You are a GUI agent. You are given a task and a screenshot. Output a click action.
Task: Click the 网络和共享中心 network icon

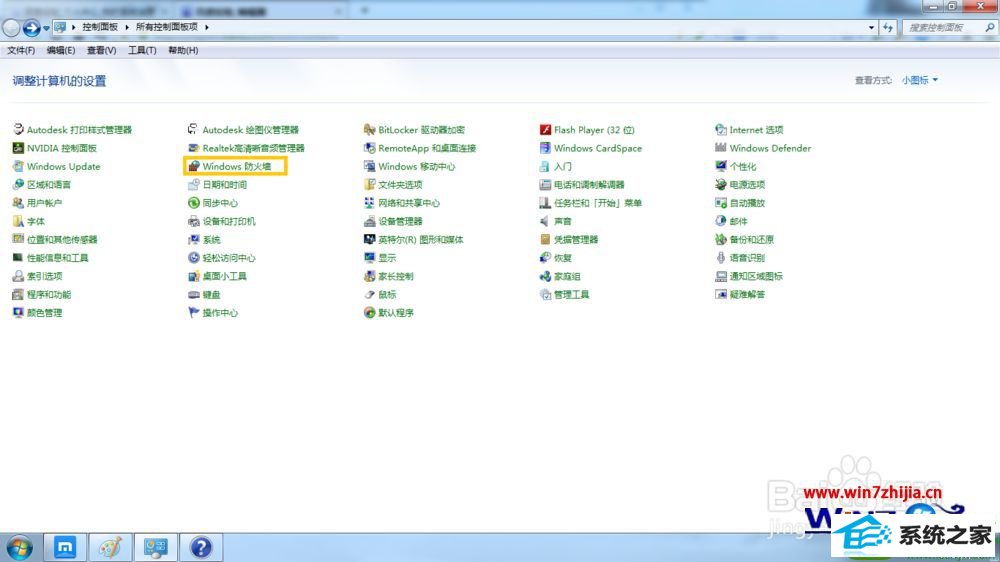click(369, 203)
